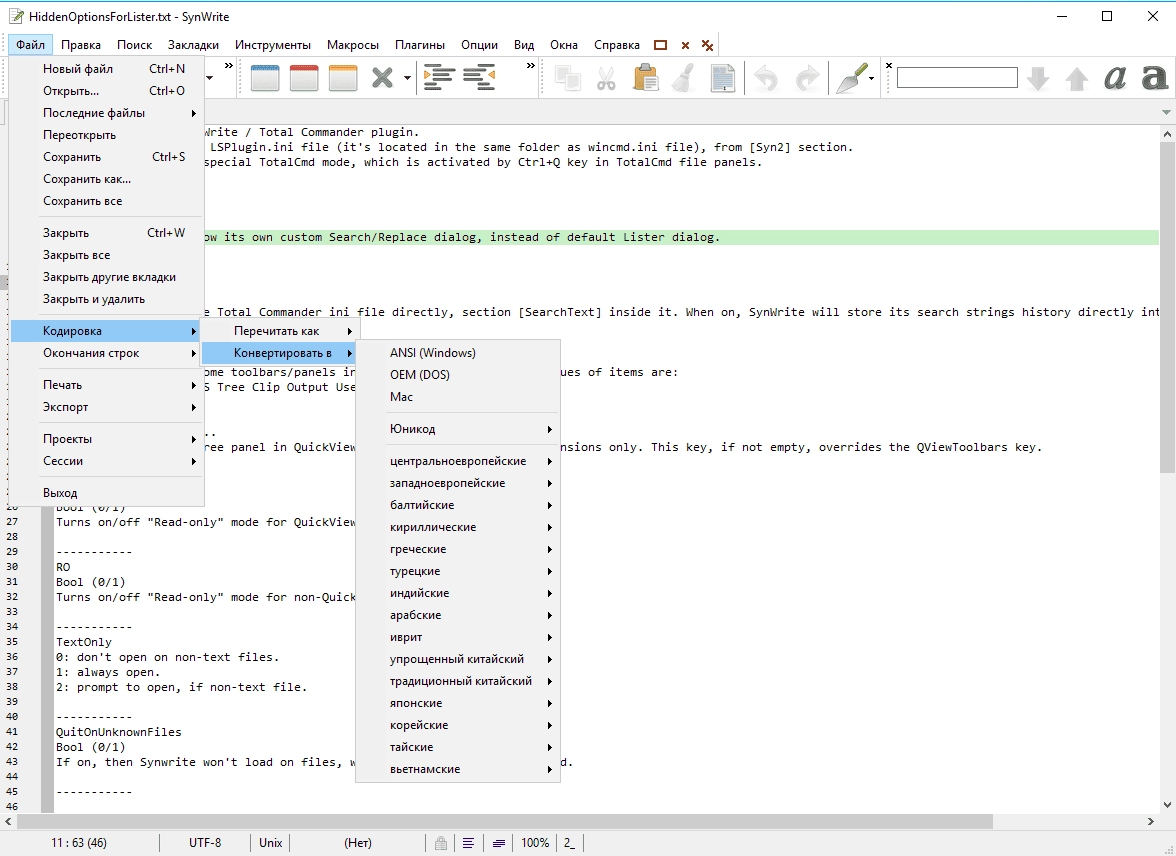Open the dropdown arrow beside the X icon
The image size is (1176, 856).
coord(407,78)
